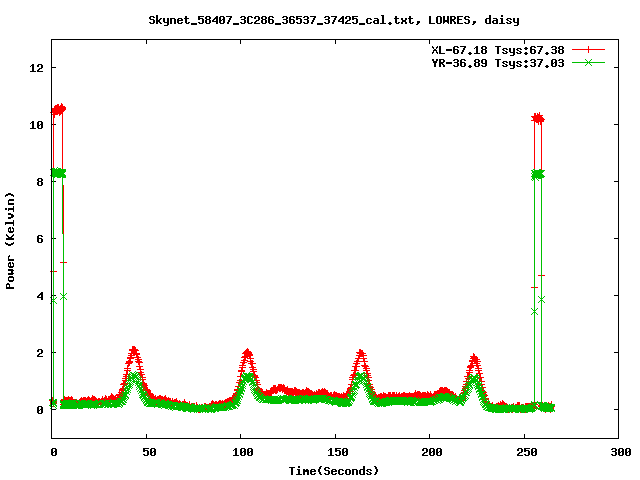Select the YR-36.89 Tsys:37.03 legend entry

(x=498, y=63)
